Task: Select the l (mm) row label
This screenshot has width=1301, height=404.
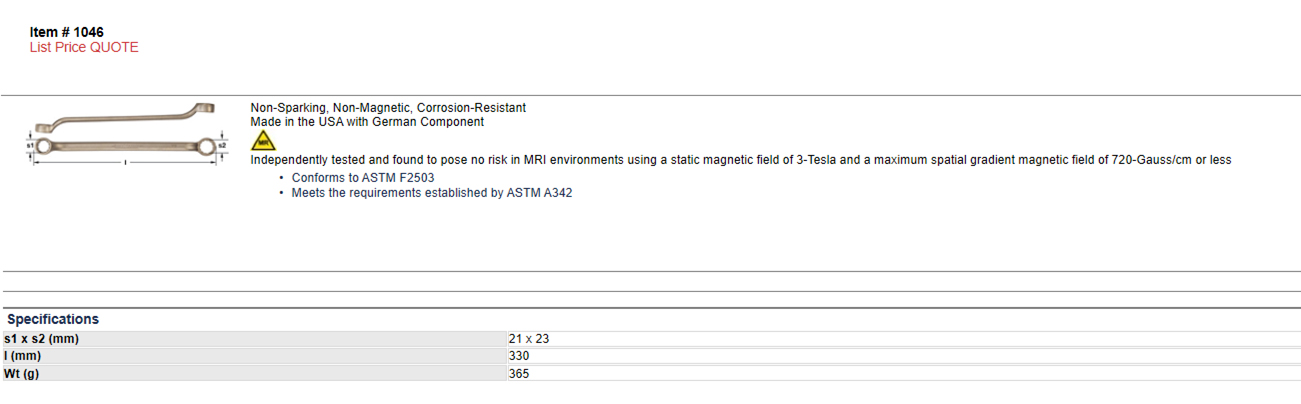Action: click(22, 356)
